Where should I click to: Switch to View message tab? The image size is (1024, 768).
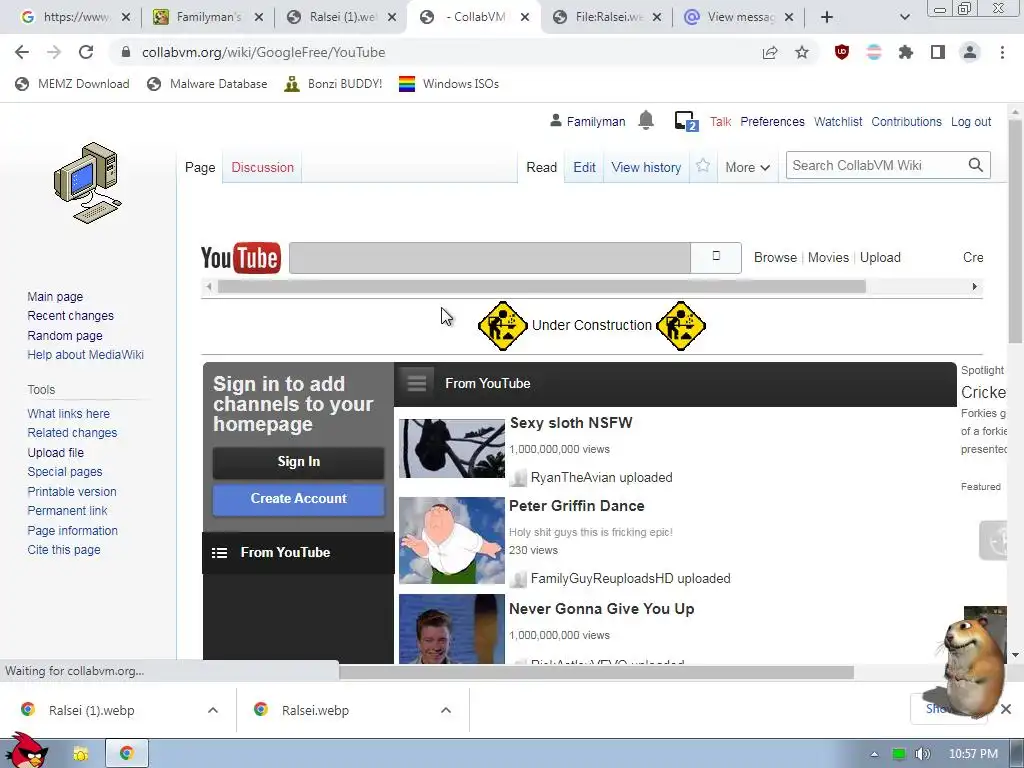tap(741, 17)
